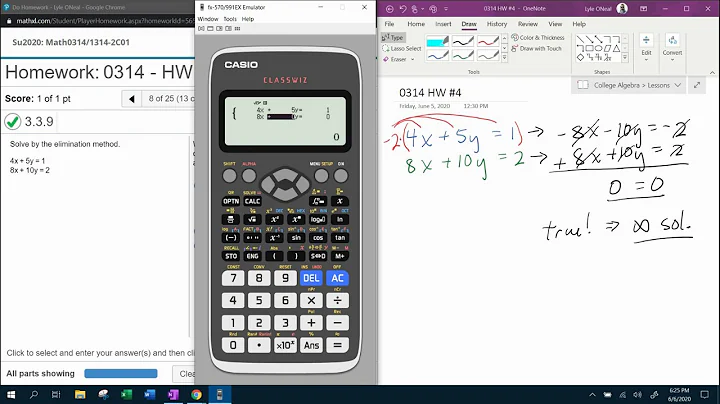This screenshot has width=720, height=404.
Task: Select the green pen swatch
Action: pyautogui.click(x=463, y=56)
